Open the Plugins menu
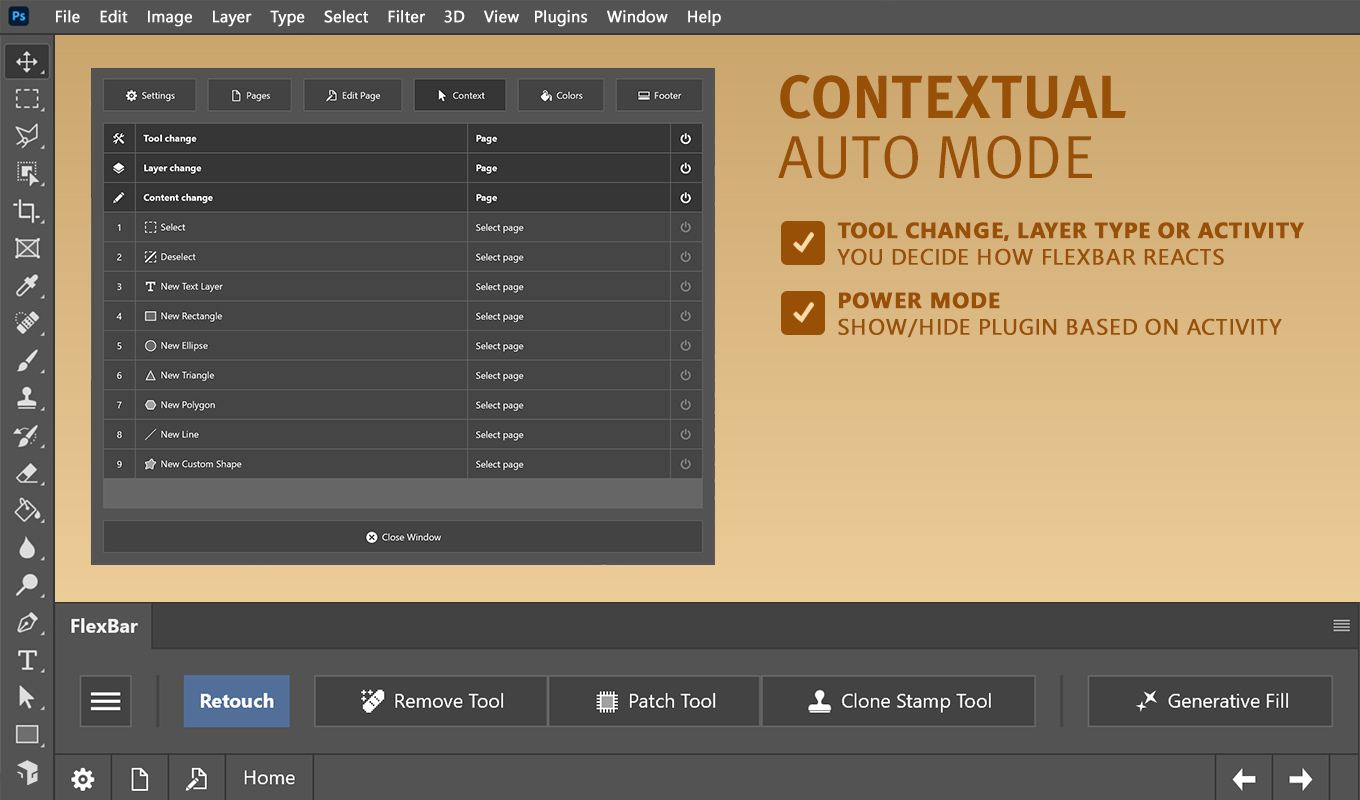This screenshot has width=1360, height=800. tap(560, 17)
